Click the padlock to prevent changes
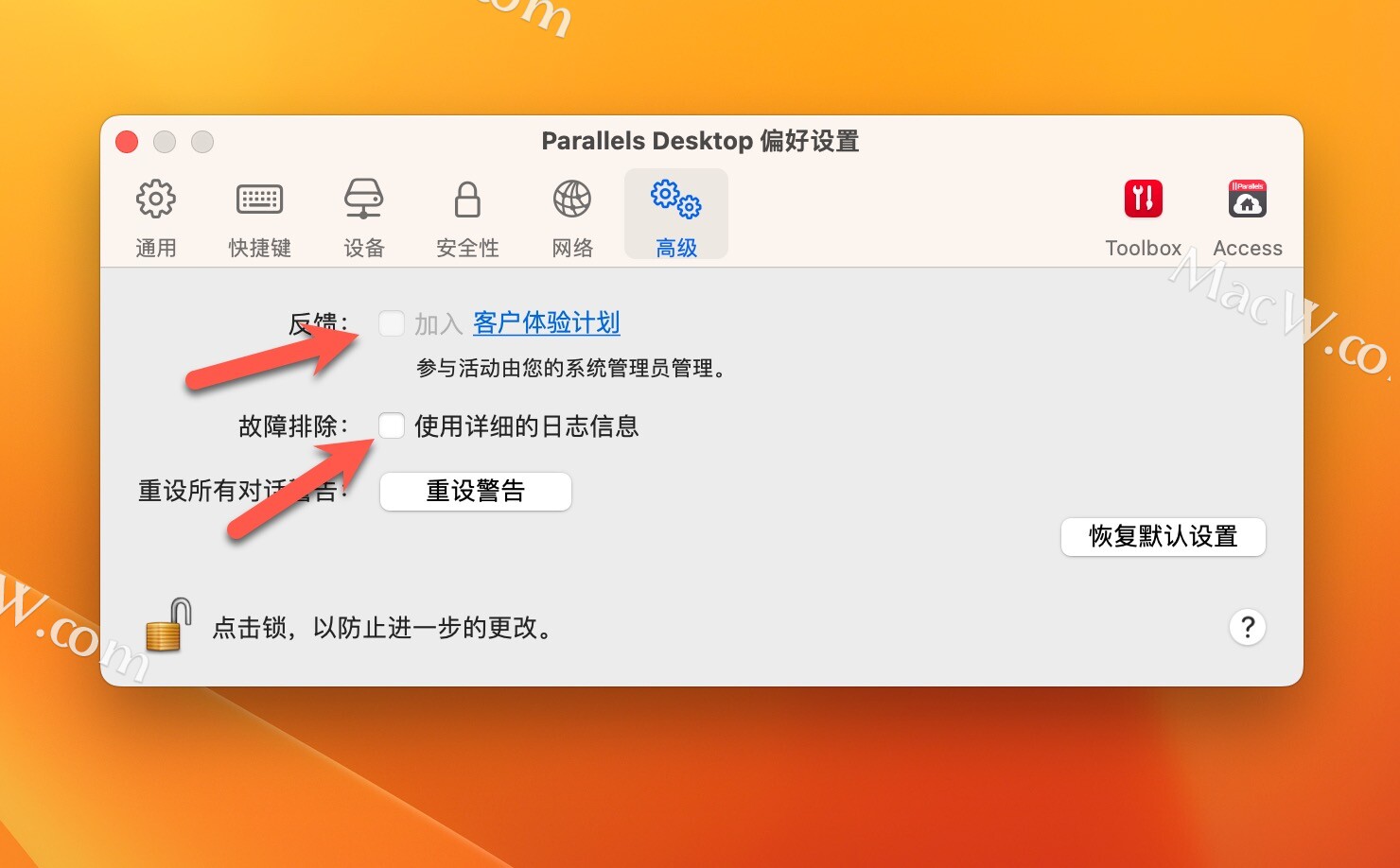The height and width of the screenshot is (868, 1400). tap(168, 625)
